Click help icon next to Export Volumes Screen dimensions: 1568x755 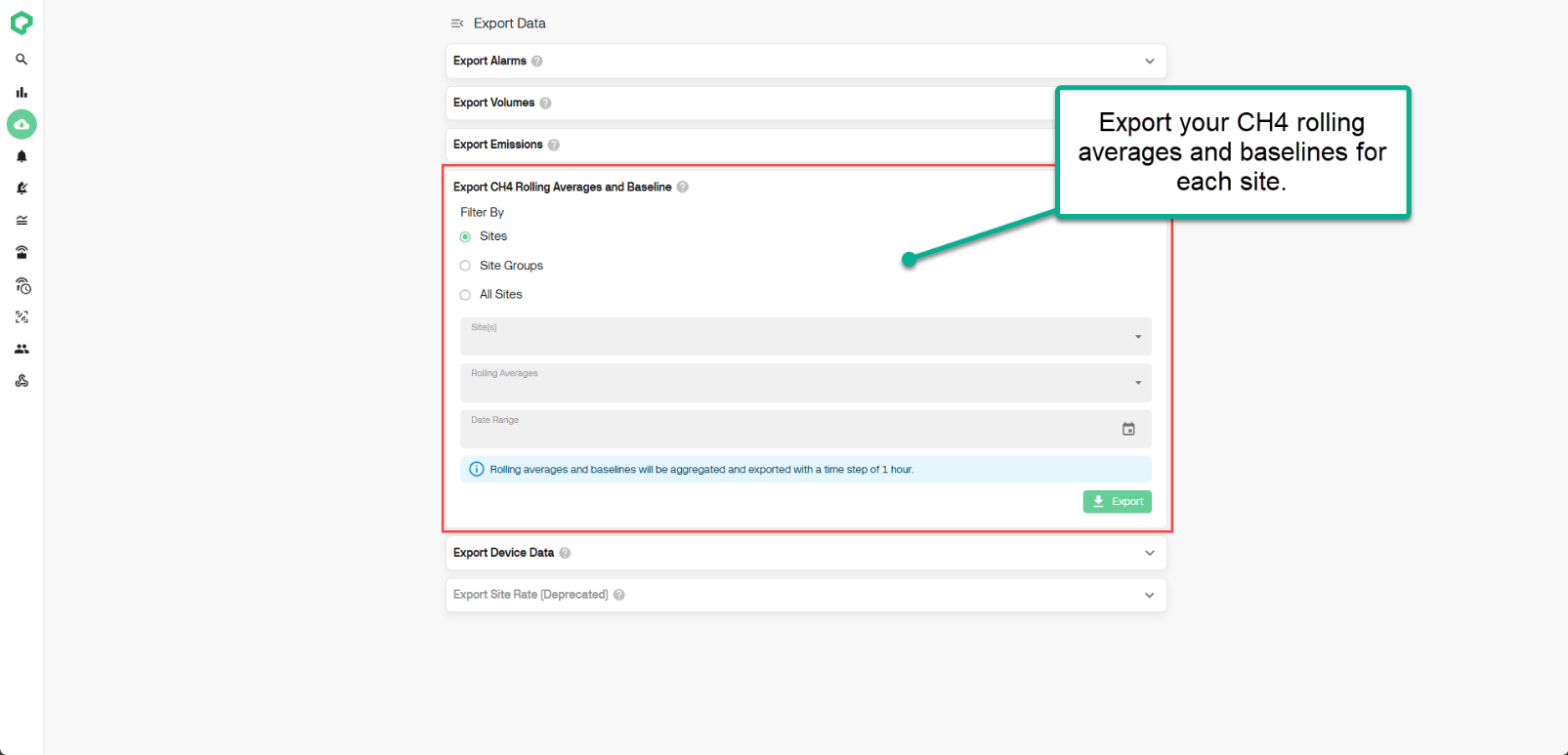click(545, 103)
